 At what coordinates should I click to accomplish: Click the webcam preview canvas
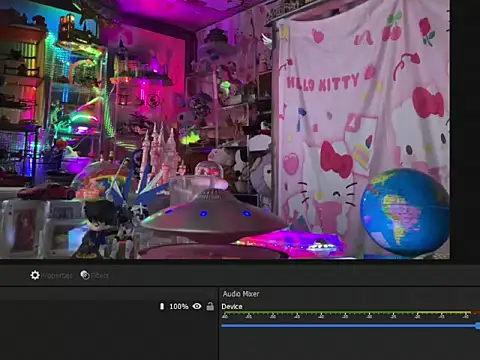225,129
